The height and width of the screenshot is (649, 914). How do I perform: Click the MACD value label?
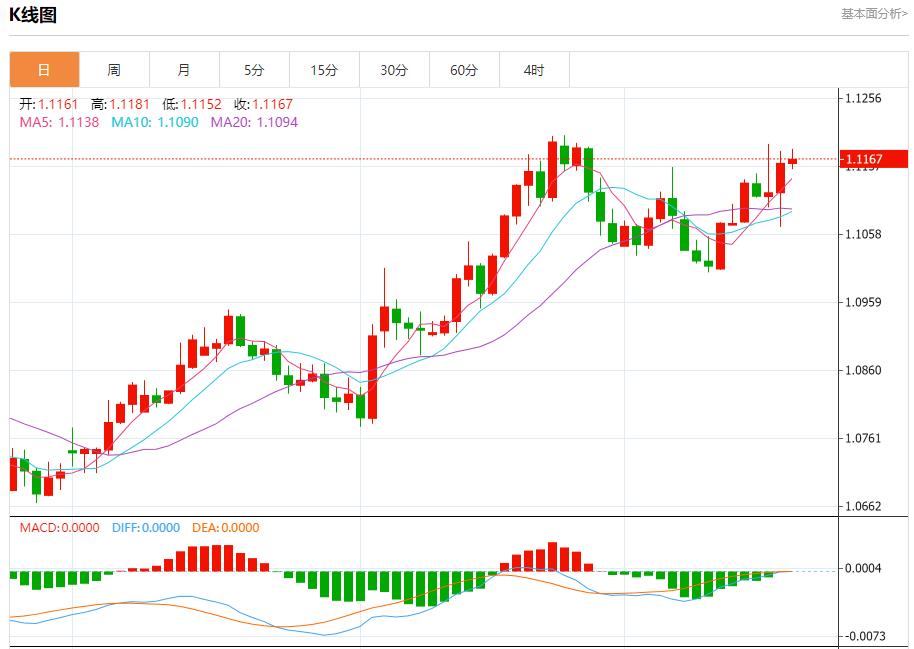click(x=59, y=528)
